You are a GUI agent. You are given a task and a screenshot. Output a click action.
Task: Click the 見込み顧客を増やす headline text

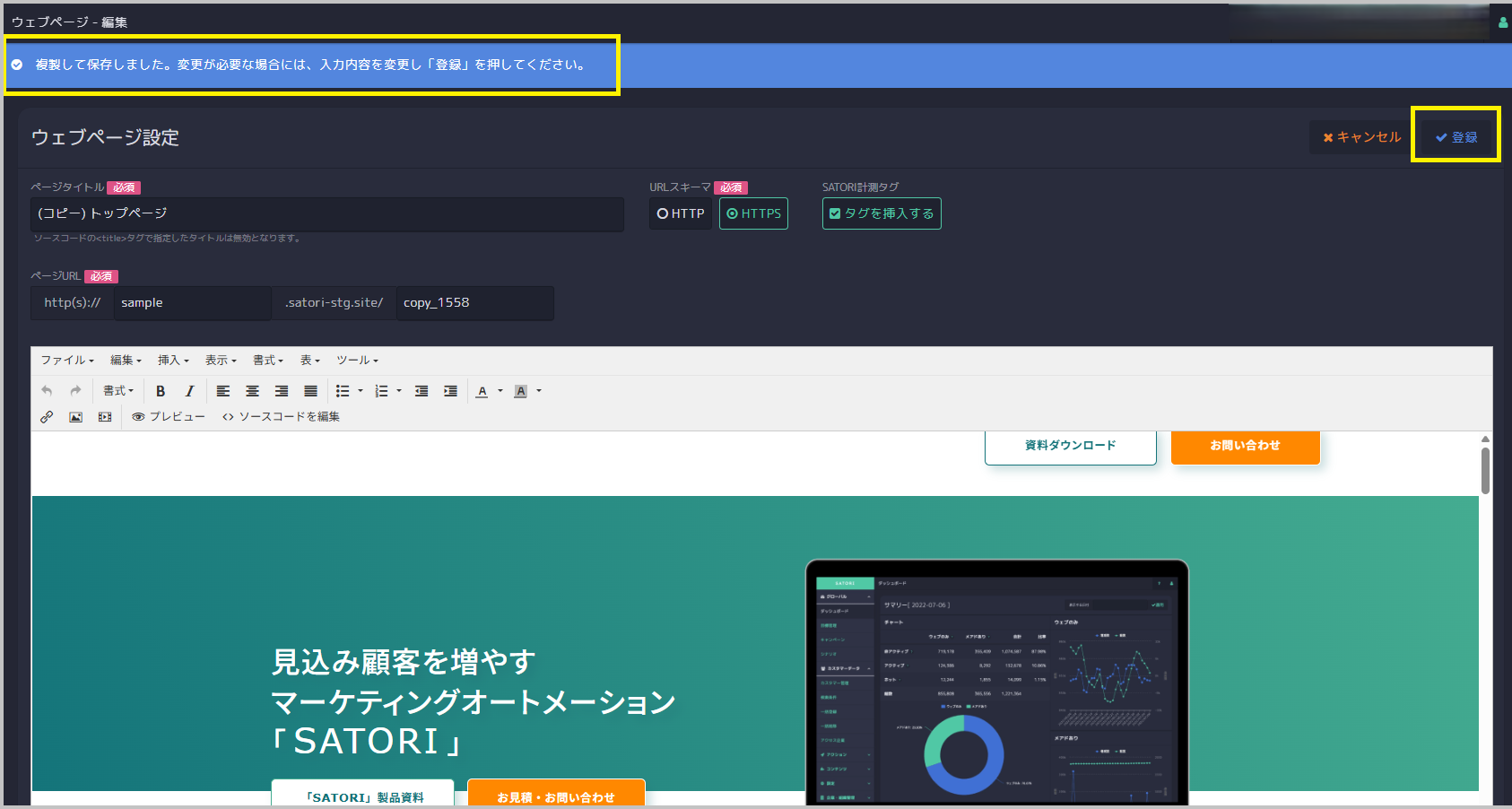pyautogui.click(x=404, y=662)
